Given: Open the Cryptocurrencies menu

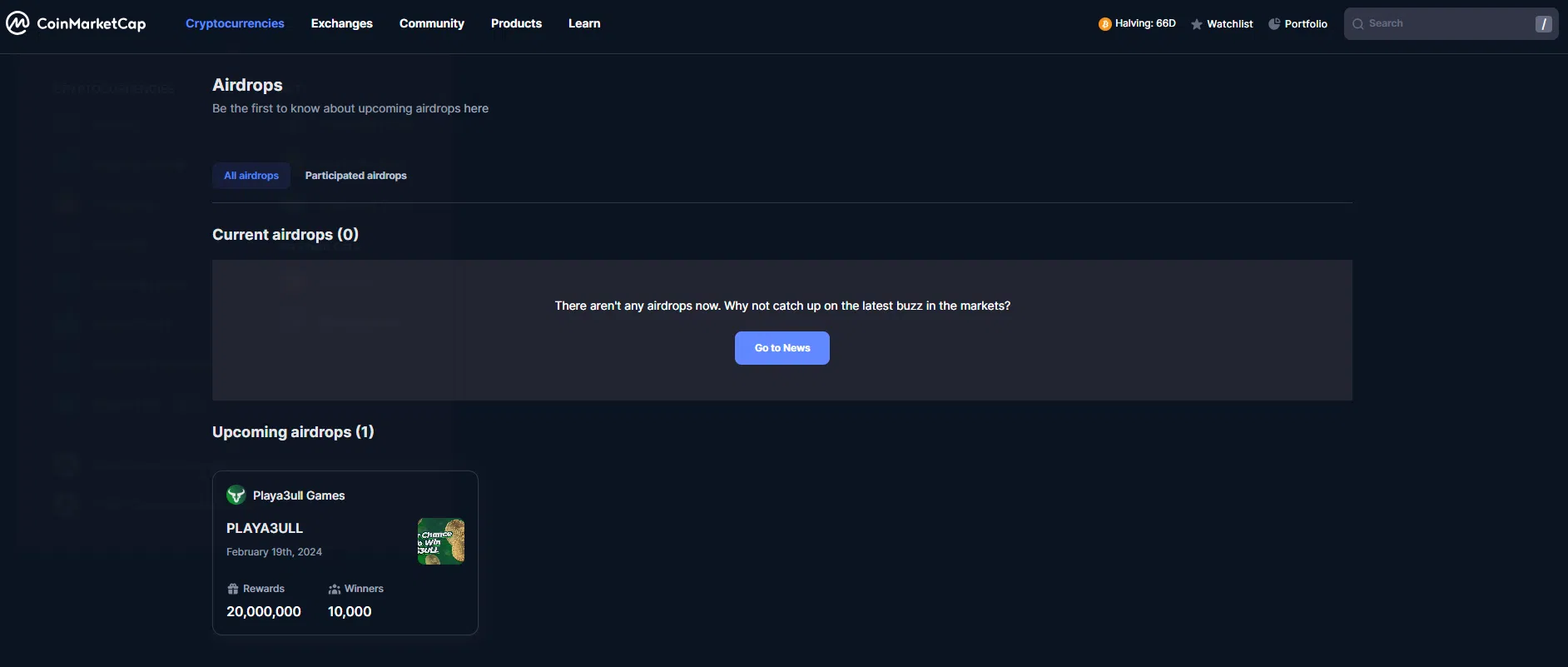Looking at the screenshot, I should tap(235, 23).
